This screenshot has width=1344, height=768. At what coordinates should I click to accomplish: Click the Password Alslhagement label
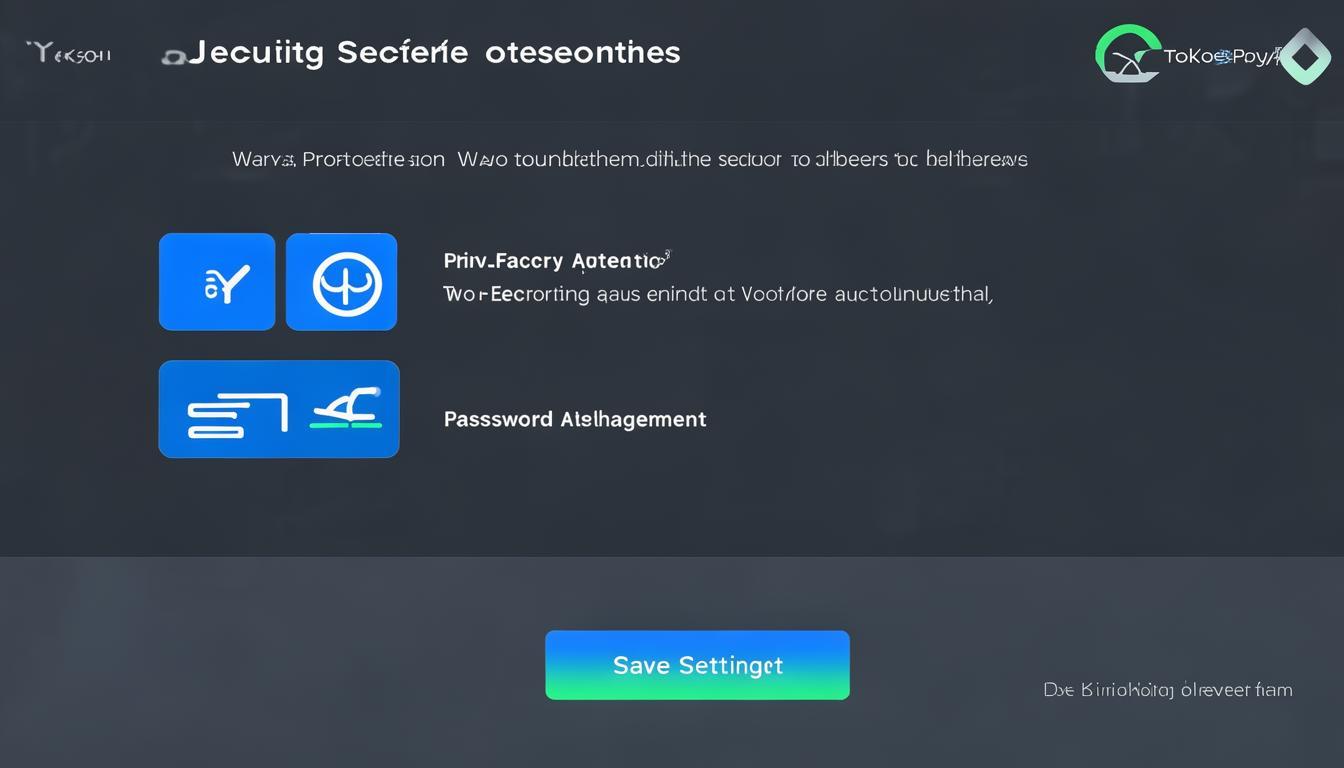click(x=575, y=419)
